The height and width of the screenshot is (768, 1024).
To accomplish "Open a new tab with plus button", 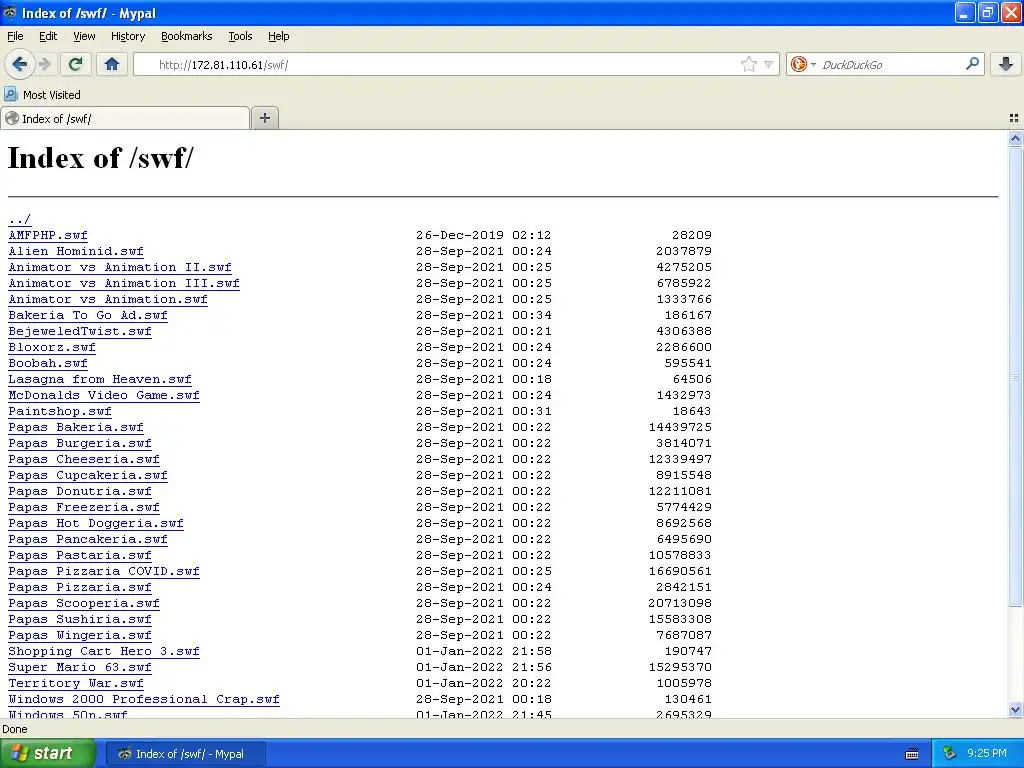I will [264, 118].
